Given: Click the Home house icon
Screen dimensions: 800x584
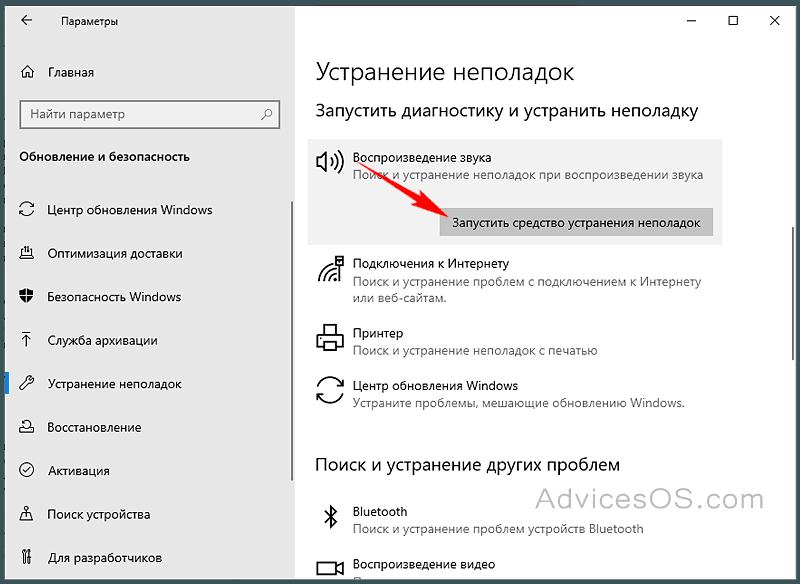Looking at the screenshot, I should [27, 72].
